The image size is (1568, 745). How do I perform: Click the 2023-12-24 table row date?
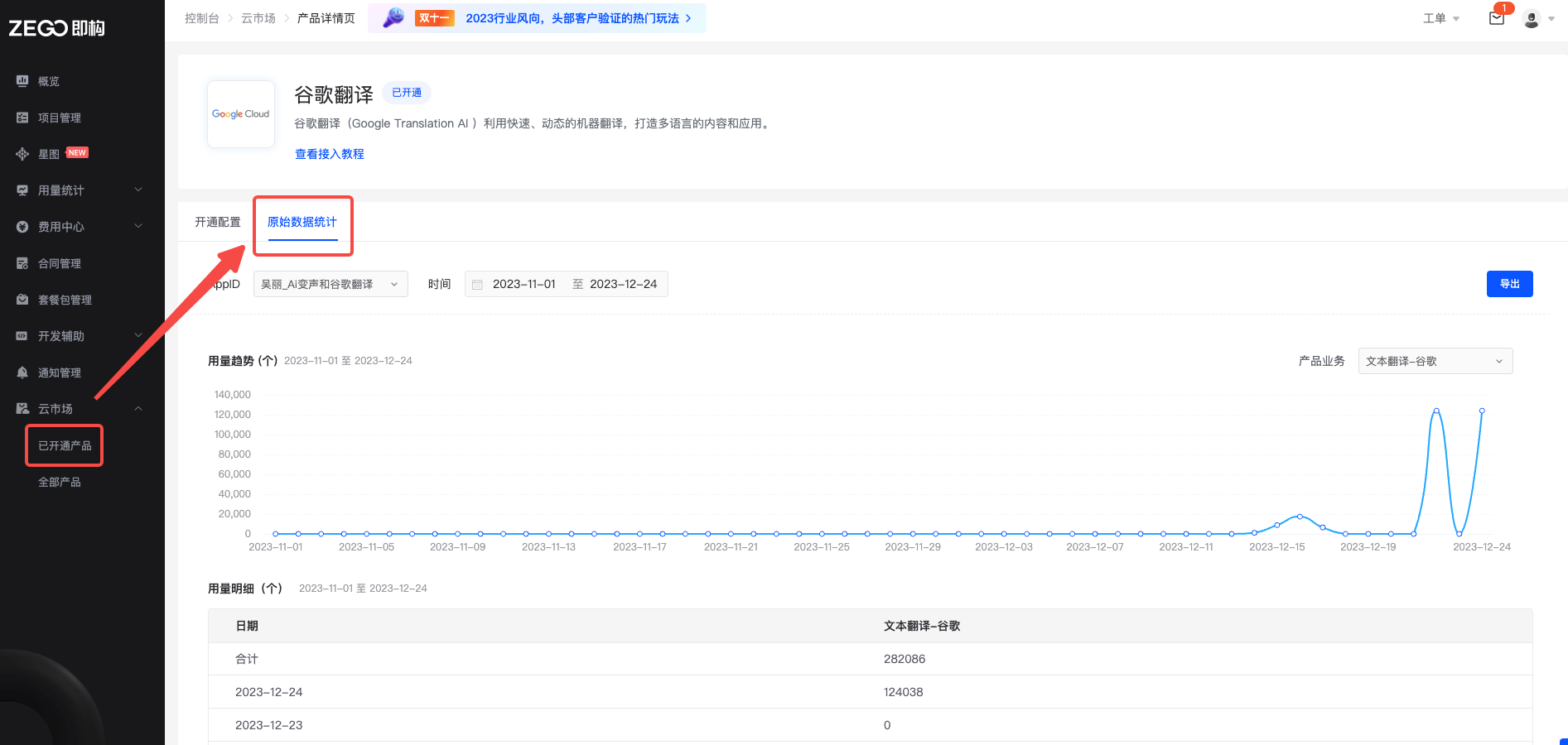269,692
